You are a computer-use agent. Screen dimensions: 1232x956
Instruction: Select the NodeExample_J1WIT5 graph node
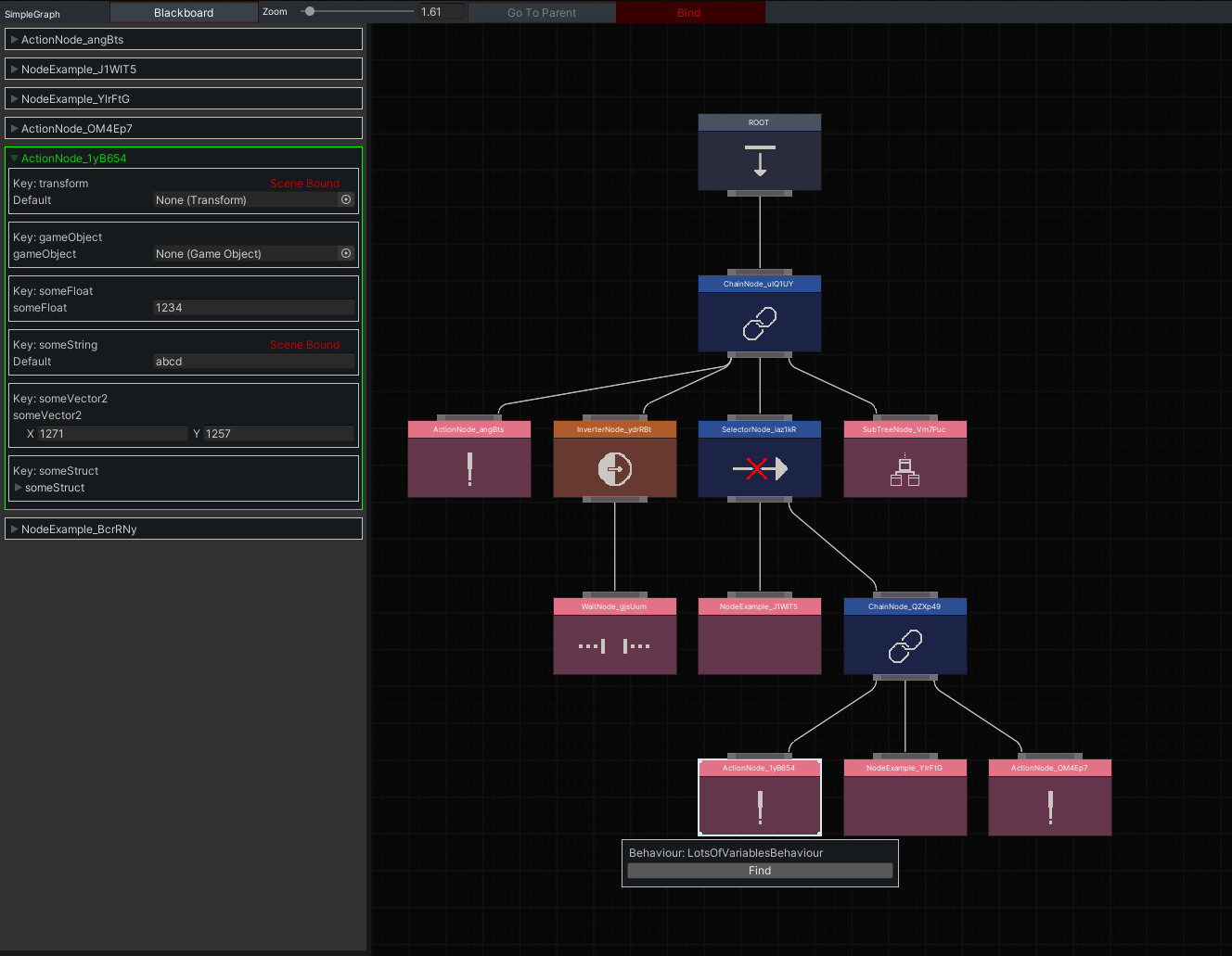(760, 636)
